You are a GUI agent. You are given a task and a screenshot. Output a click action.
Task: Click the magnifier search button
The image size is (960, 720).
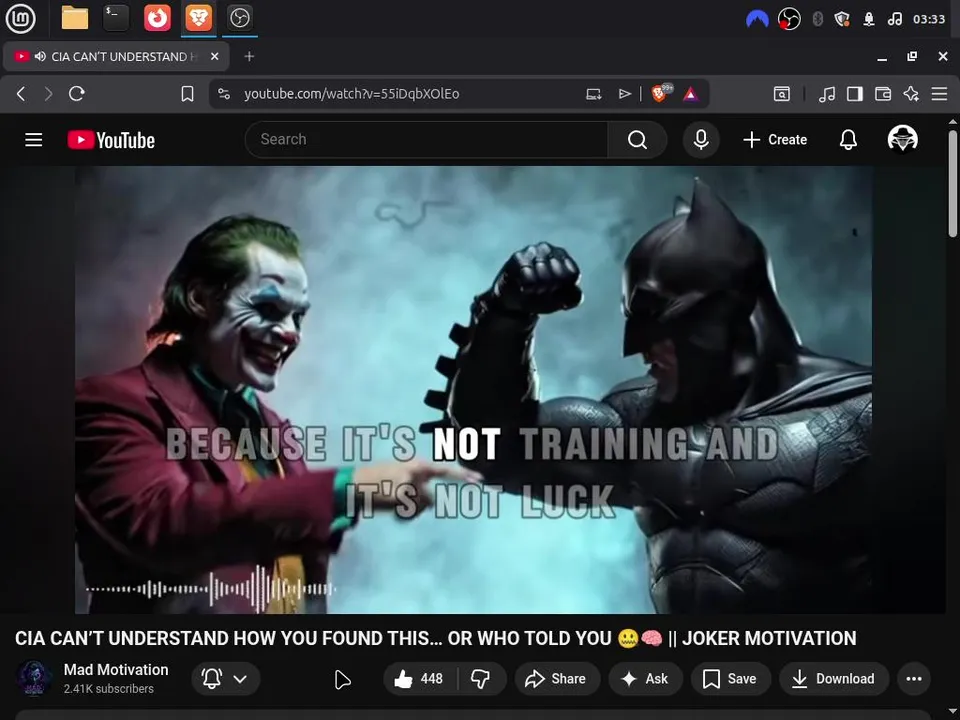tap(637, 140)
